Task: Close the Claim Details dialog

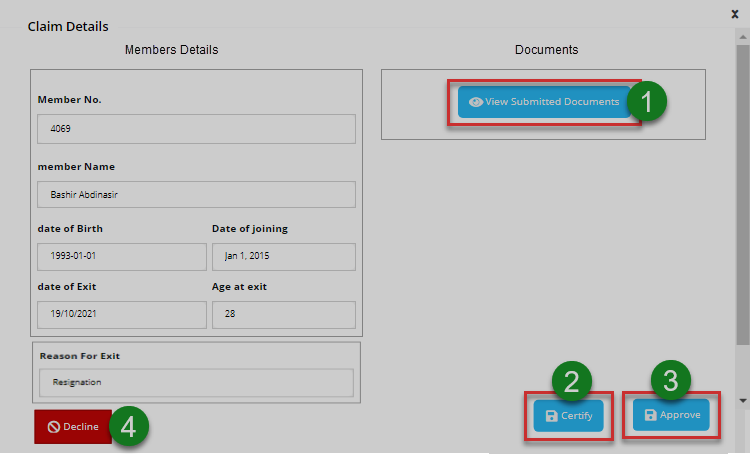Action: (x=735, y=15)
